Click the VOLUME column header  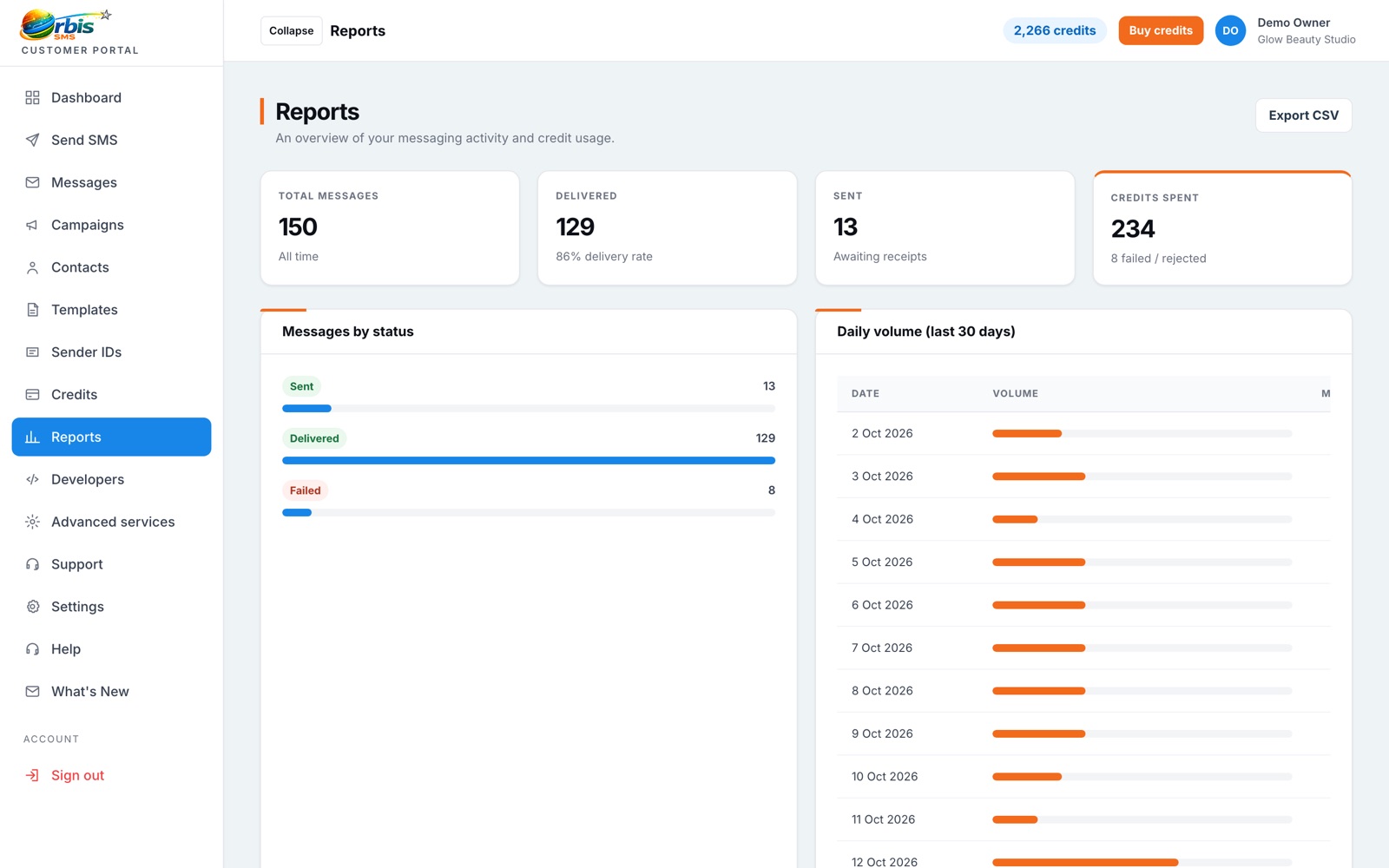point(1016,393)
